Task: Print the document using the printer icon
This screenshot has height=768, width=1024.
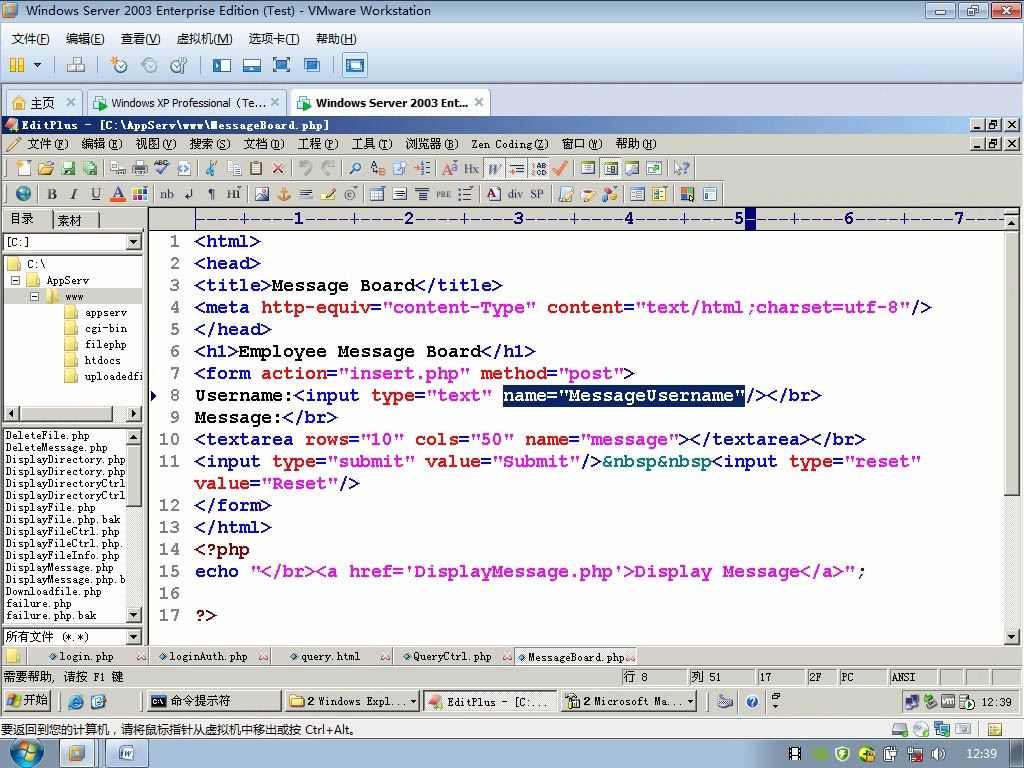Action: pyautogui.click(x=140, y=168)
